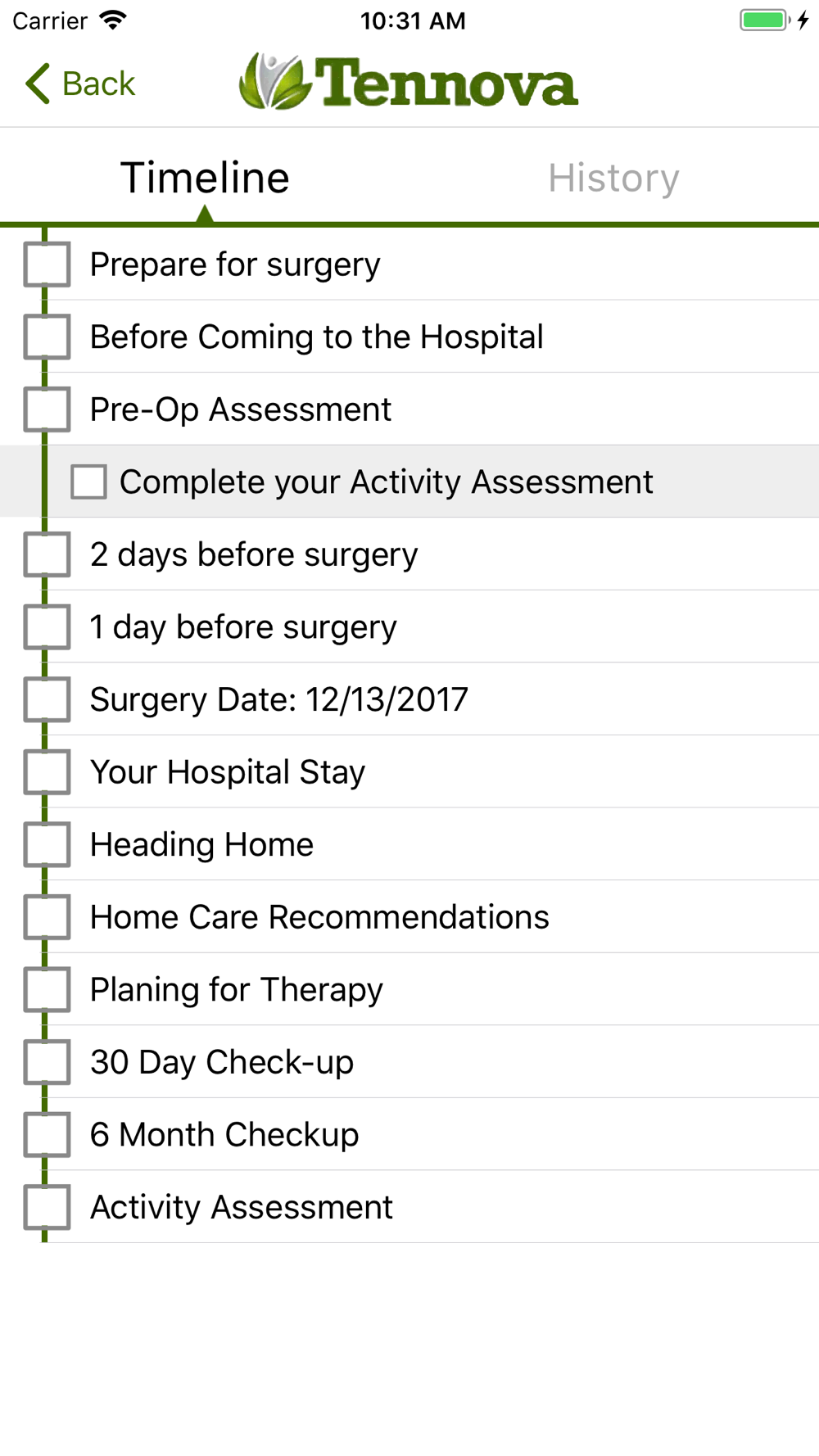Expand the 2 days before surgery item
The height and width of the screenshot is (1456, 819).
coord(254,554)
